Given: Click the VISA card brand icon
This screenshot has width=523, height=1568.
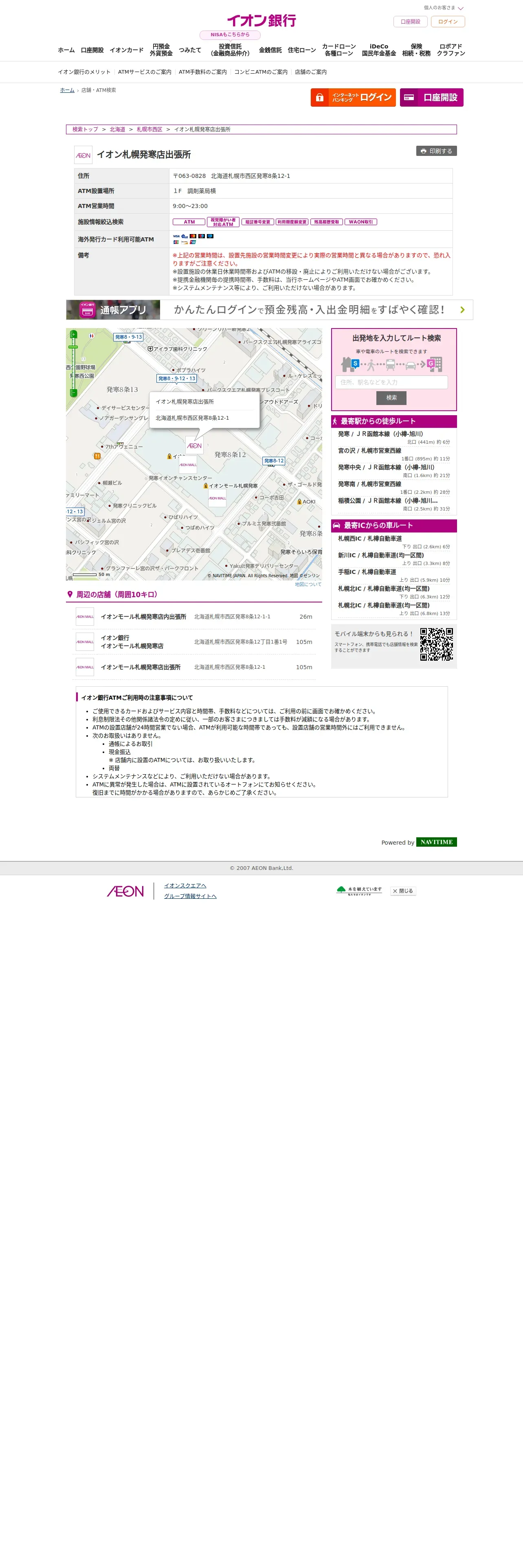Looking at the screenshot, I should tap(176, 236).
